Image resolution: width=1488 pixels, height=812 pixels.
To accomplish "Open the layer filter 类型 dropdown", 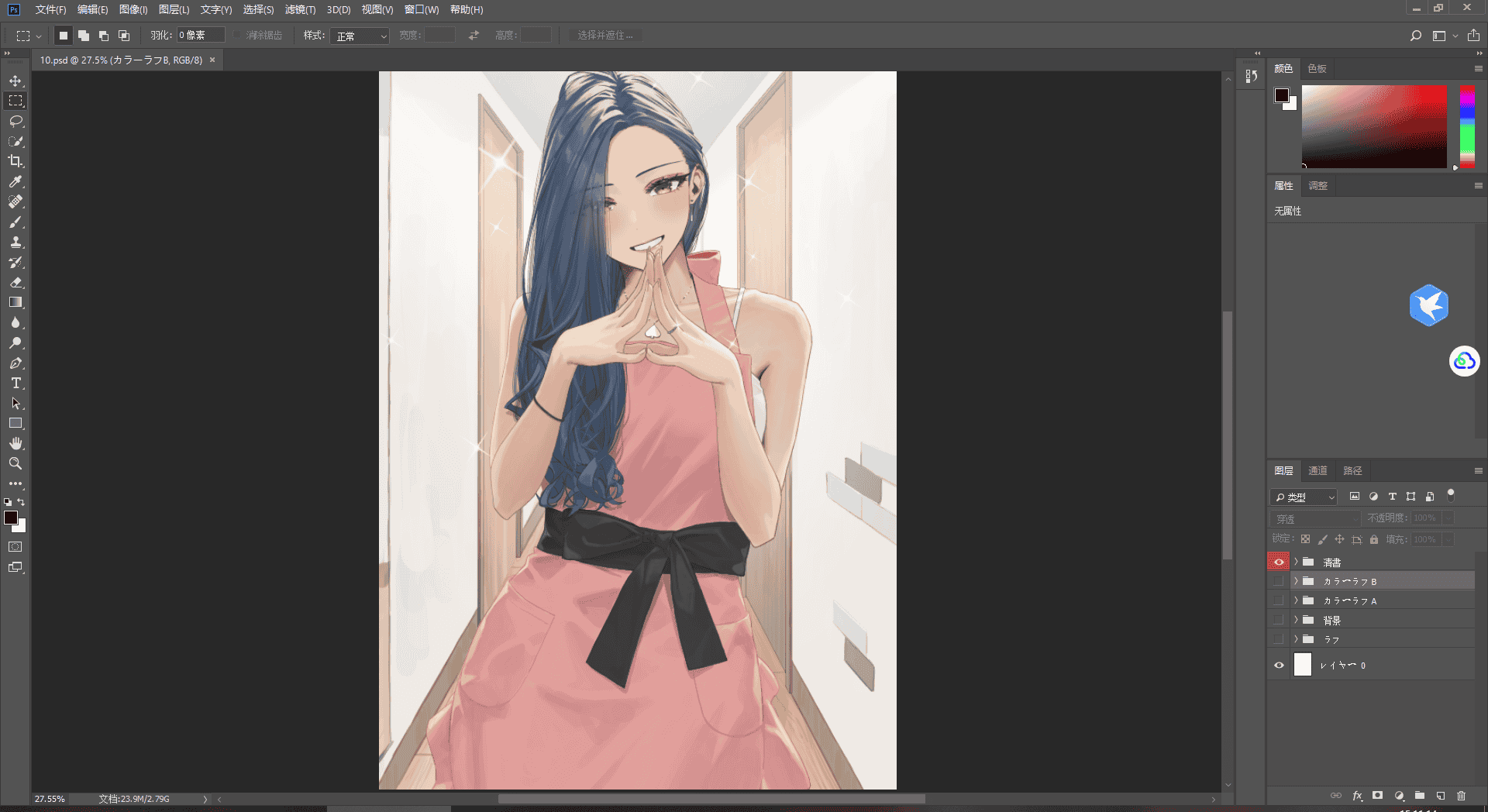I will (x=1304, y=497).
